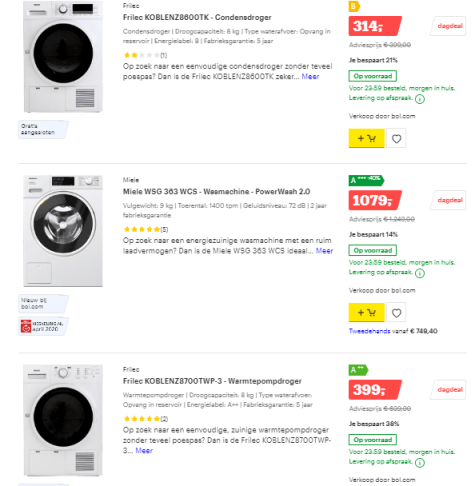The image size is (475, 486).
Task: Add Frilec KOBLENZ8600TK to shopping cart
Action: pyautogui.click(x=366, y=138)
